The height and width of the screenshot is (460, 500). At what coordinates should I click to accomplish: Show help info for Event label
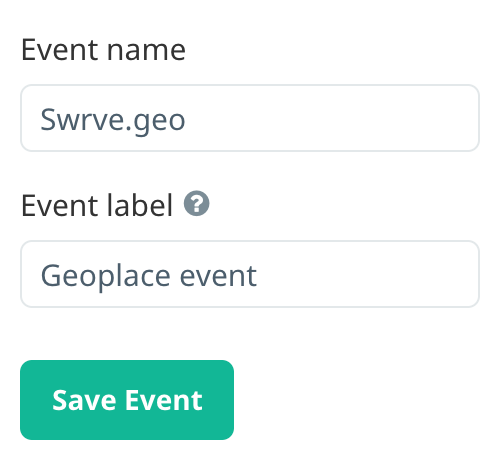coord(197,203)
